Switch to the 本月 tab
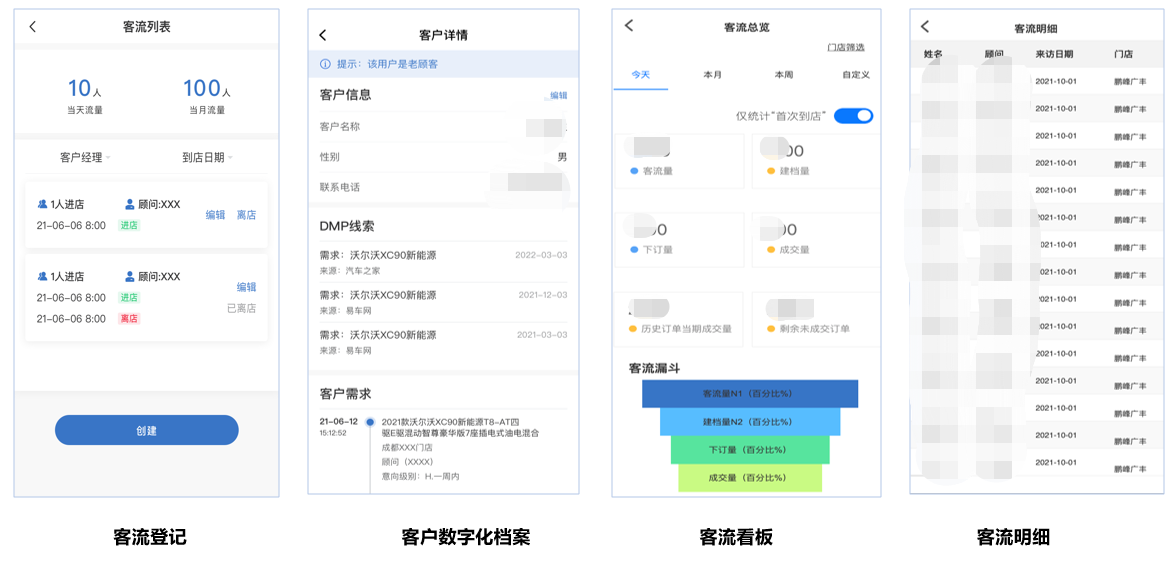1175x561 pixels. [x=712, y=75]
